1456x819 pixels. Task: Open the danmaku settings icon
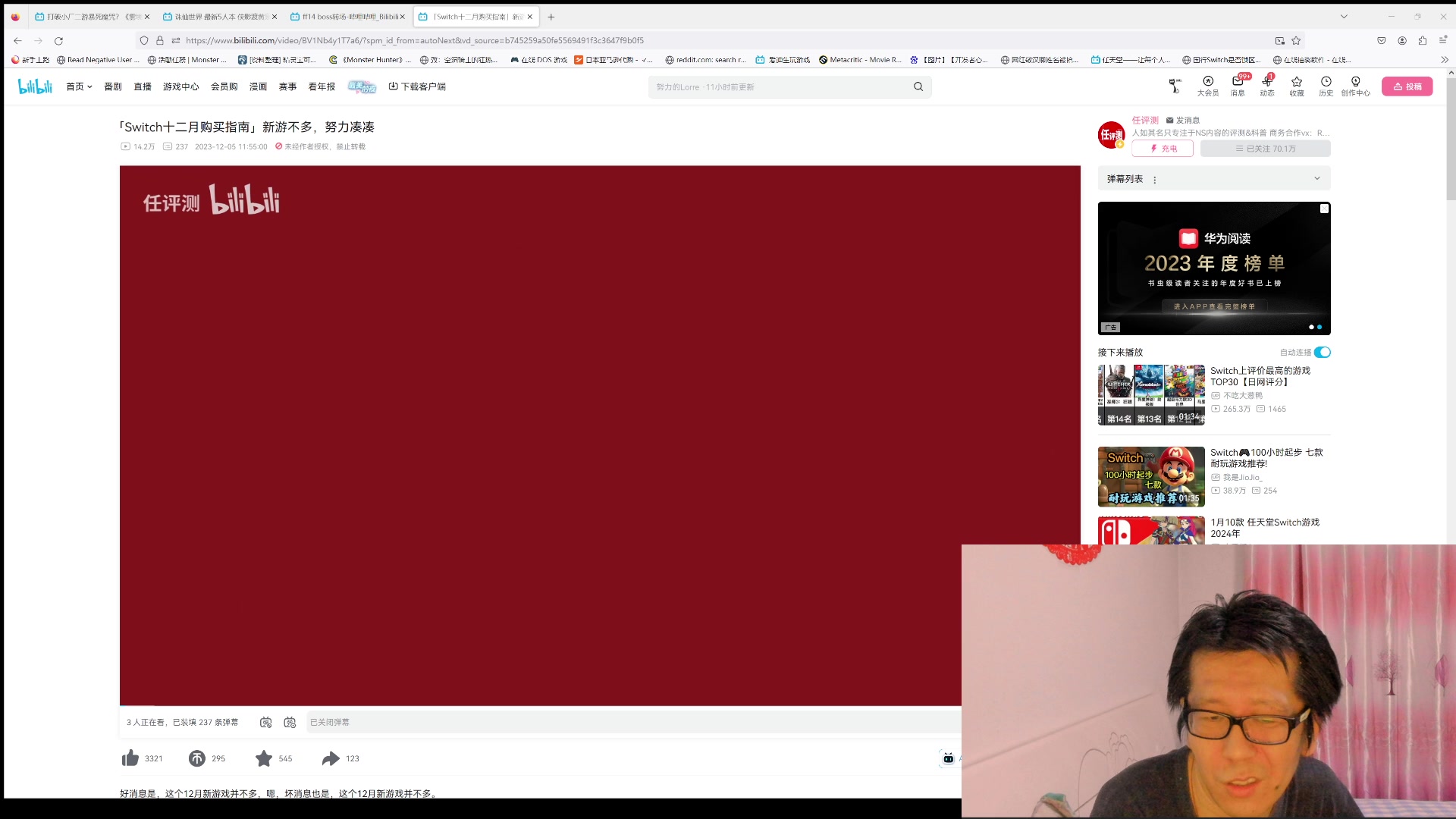pos(290,723)
